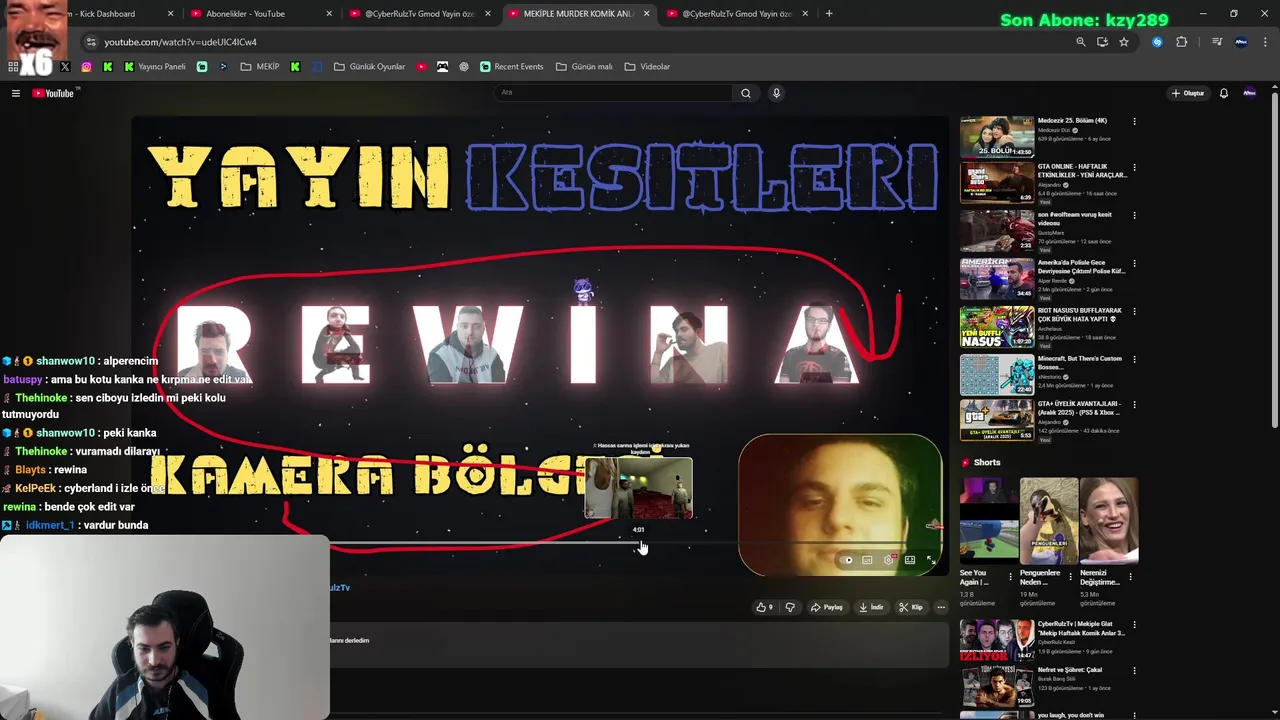Image resolution: width=1280 pixels, height=720 pixels.
Task: Open the Videolar bookmark folder
Action: [x=647, y=67]
